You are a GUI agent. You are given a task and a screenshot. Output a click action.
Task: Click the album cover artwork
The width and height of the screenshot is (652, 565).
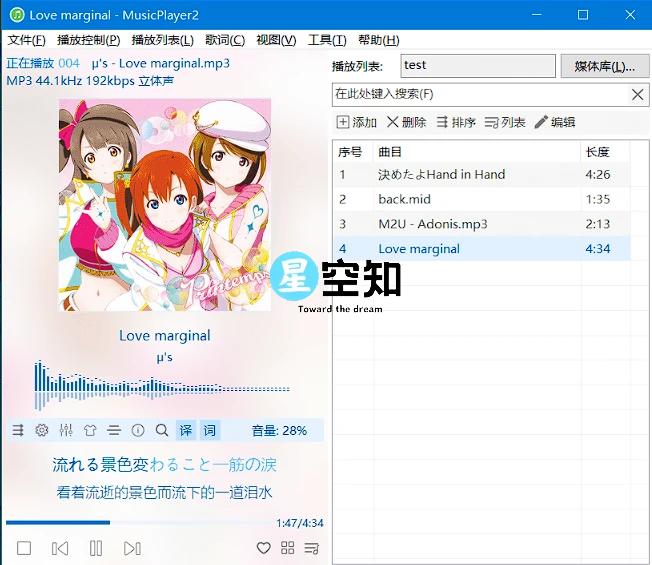165,205
